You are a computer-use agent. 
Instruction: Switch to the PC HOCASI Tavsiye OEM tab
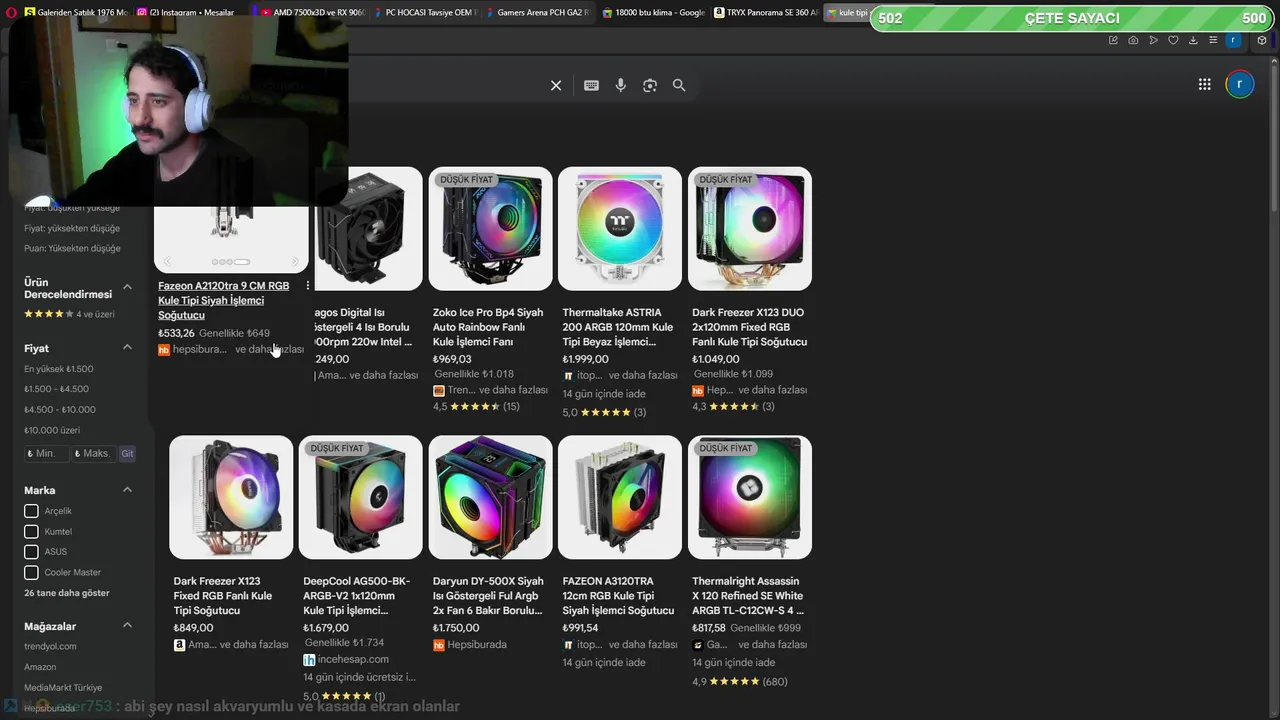pos(425,13)
